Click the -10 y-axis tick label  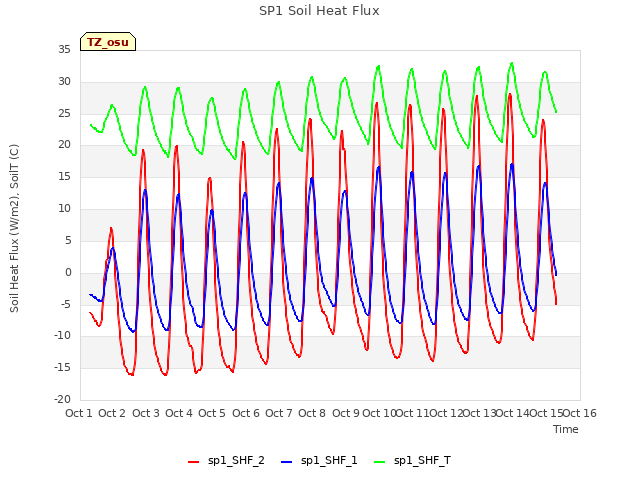point(63,336)
